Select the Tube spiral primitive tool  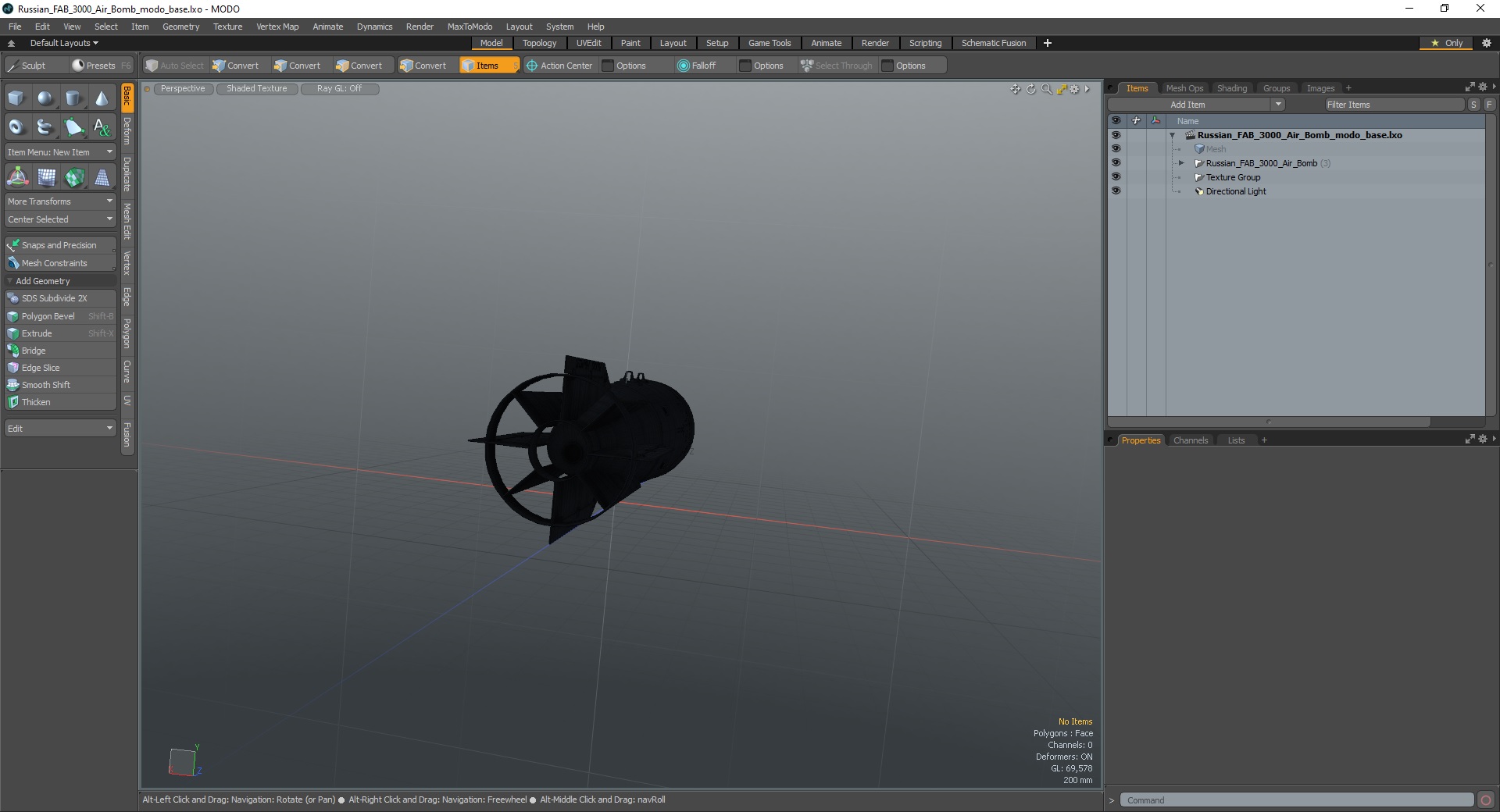click(x=45, y=126)
